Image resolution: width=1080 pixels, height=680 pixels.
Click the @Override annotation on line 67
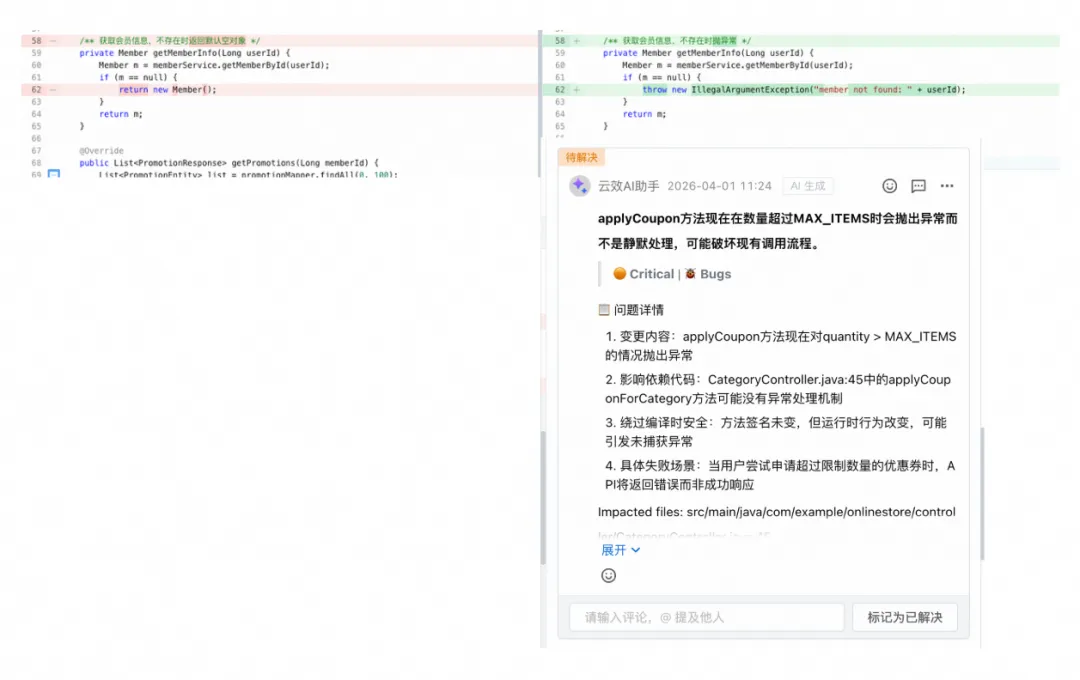[101, 151]
